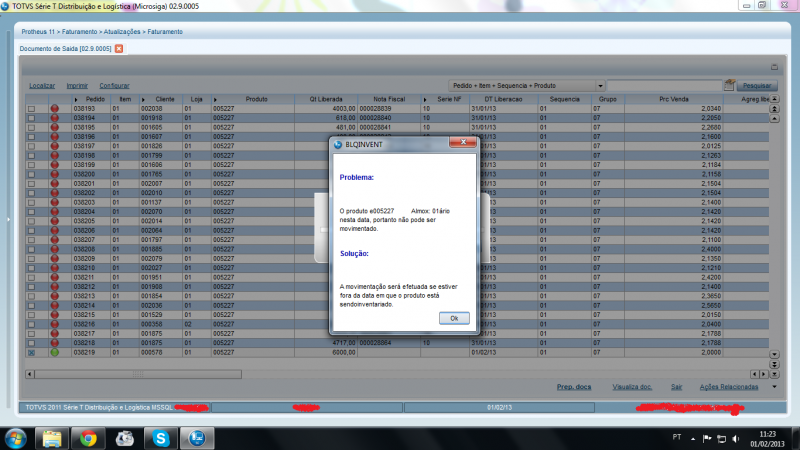Screen dimensions: 800x450
Task: Click the Action Center flag icon
Action: pos(707,438)
